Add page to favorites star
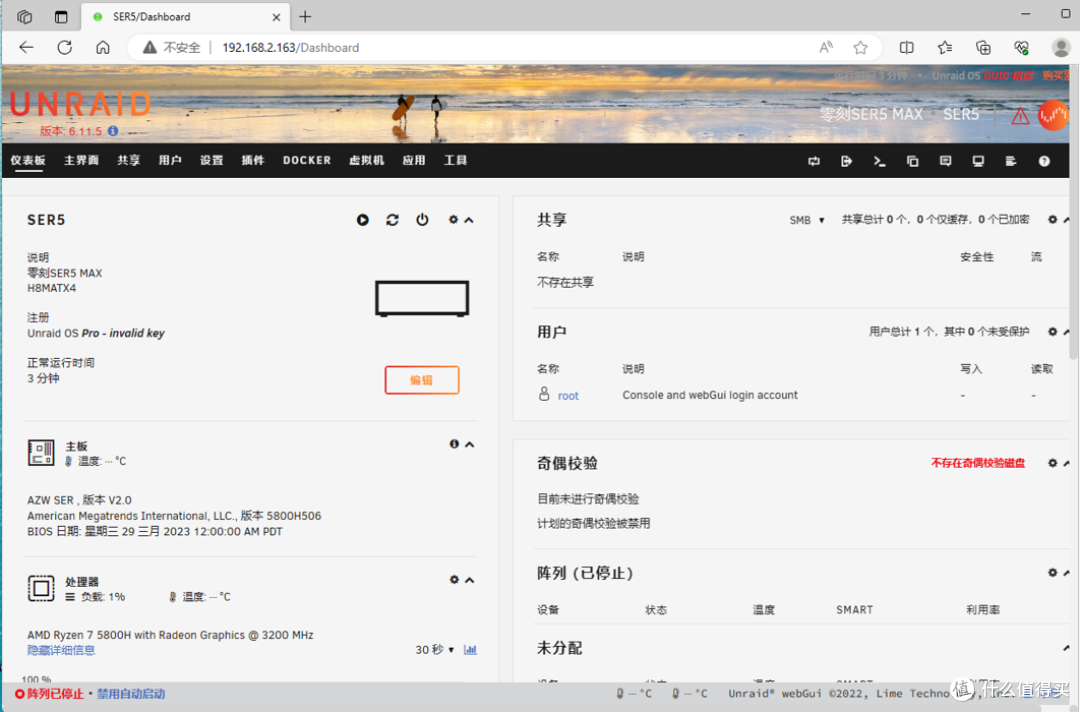 860,48
